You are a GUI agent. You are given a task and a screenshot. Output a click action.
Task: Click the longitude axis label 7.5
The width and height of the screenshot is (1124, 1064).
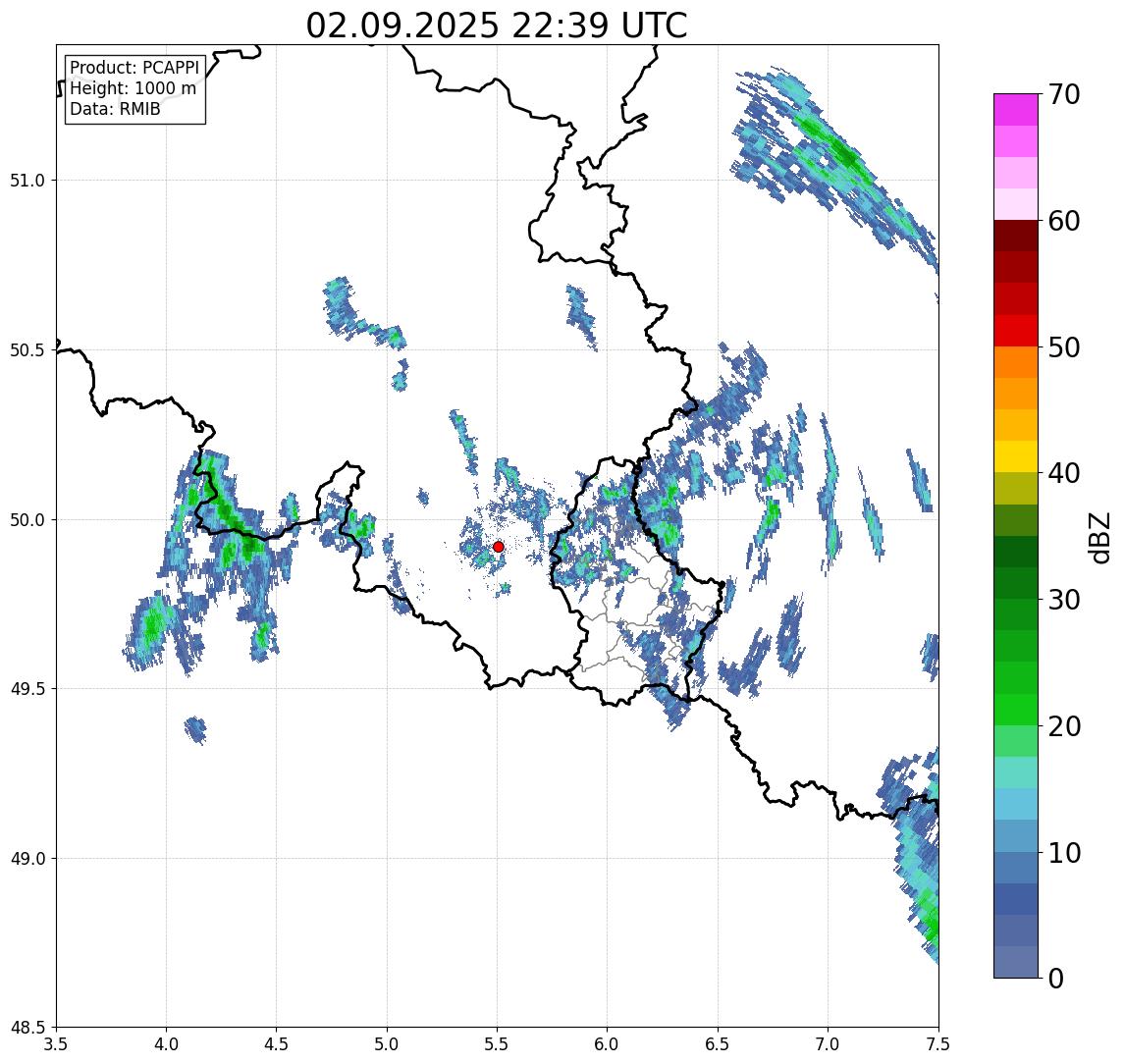click(x=938, y=1043)
